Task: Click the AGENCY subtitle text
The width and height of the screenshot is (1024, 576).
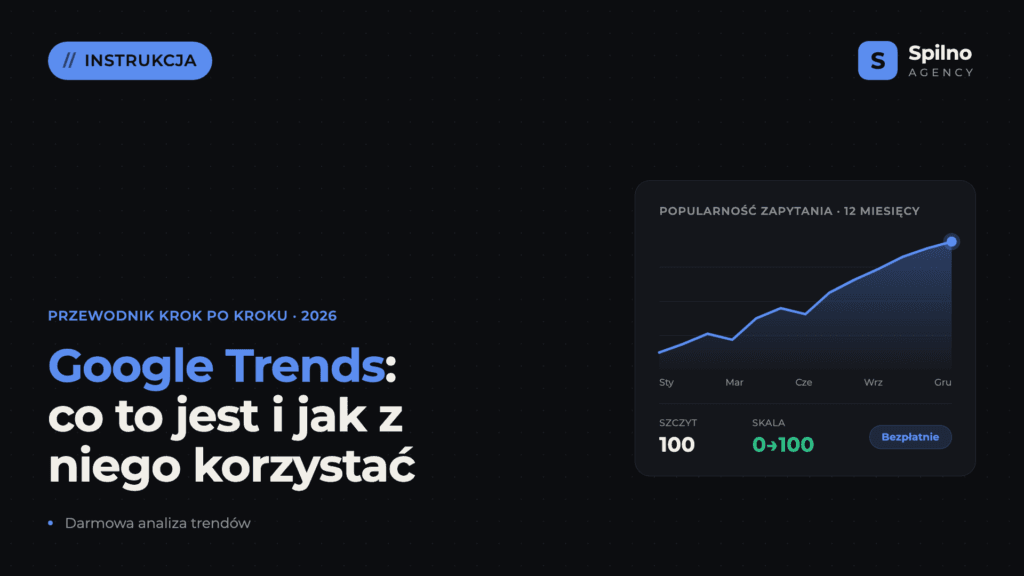Action: 940,72
